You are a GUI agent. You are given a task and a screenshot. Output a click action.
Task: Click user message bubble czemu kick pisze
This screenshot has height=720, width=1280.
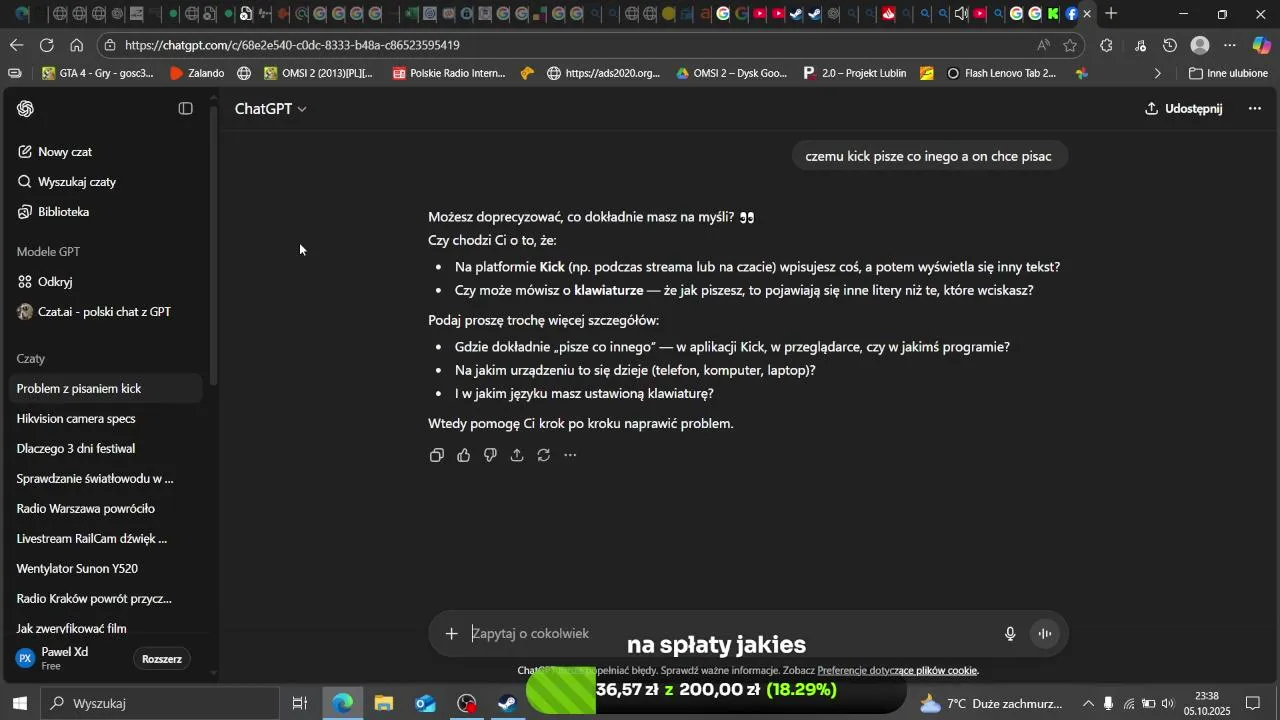click(x=929, y=156)
